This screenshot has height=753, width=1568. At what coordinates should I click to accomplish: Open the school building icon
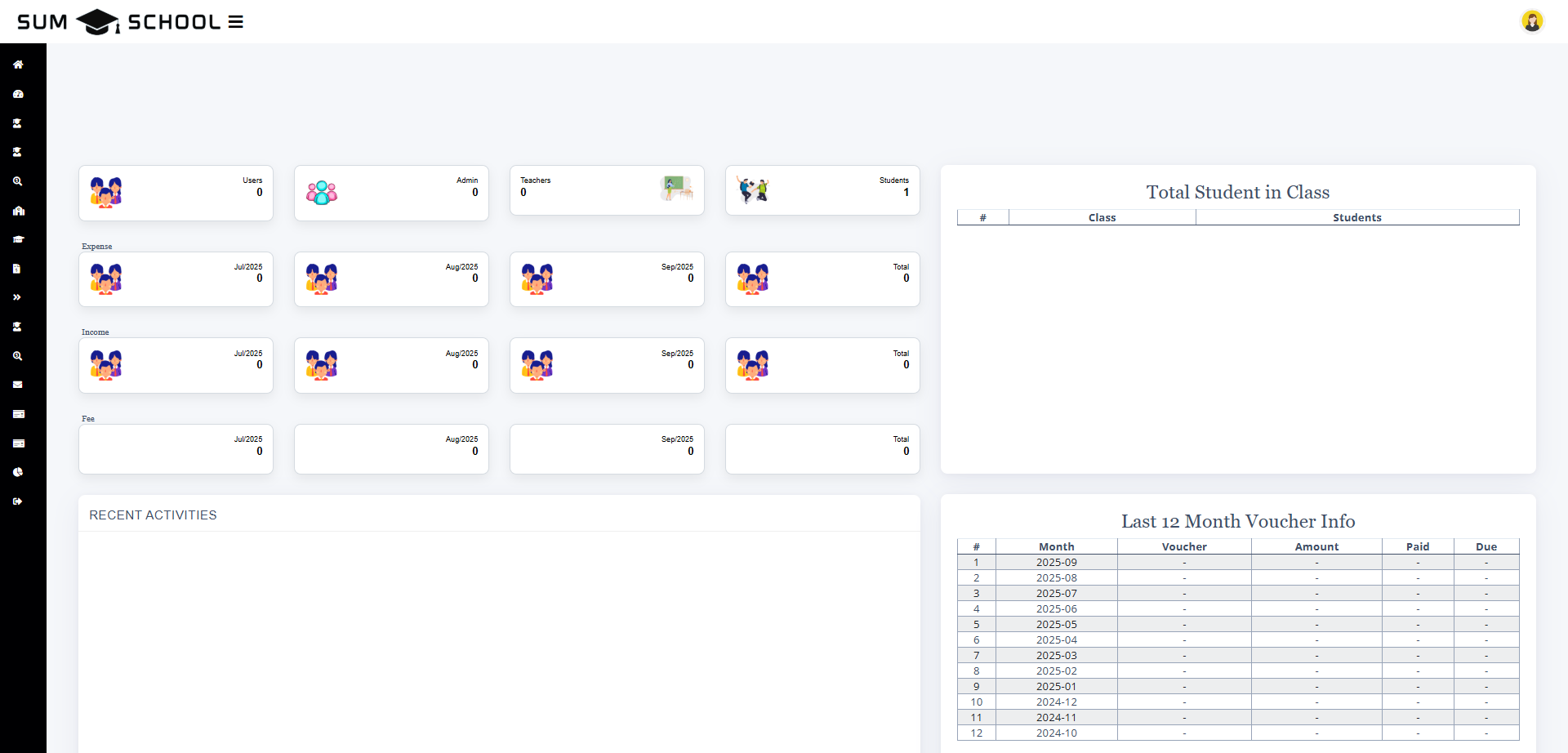18,211
